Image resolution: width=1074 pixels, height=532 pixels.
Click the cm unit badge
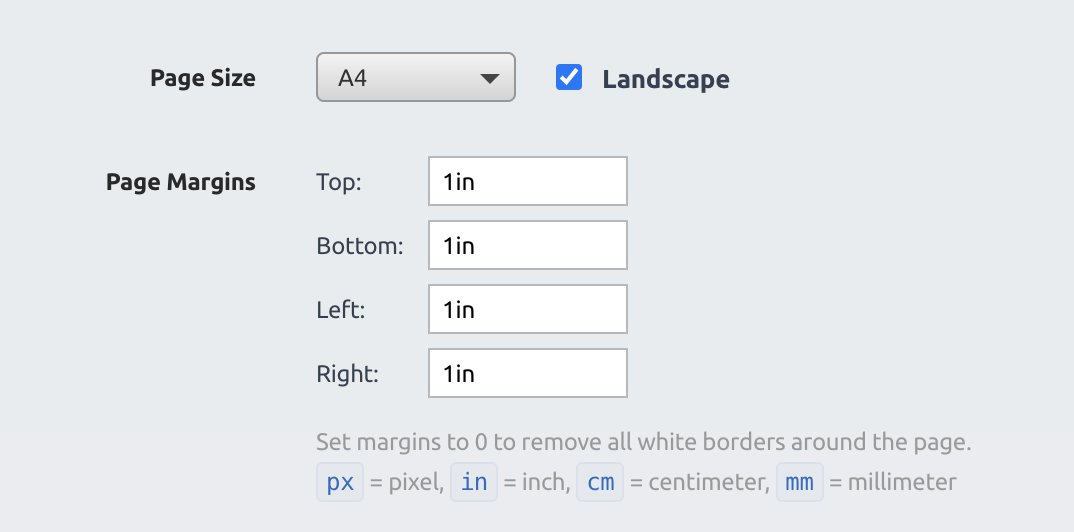click(x=600, y=482)
